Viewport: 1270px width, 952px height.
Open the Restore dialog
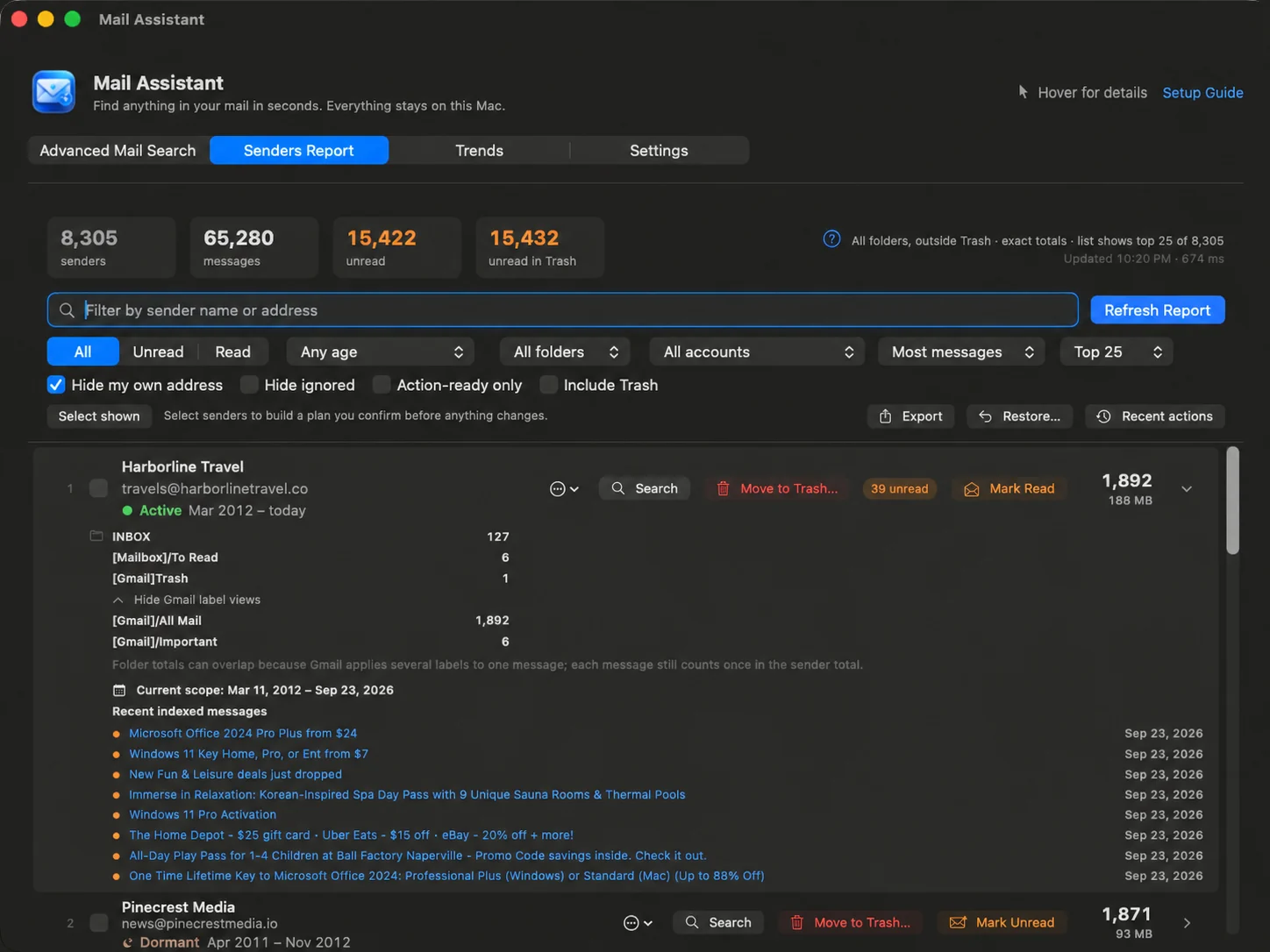[x=1019, y=416]
